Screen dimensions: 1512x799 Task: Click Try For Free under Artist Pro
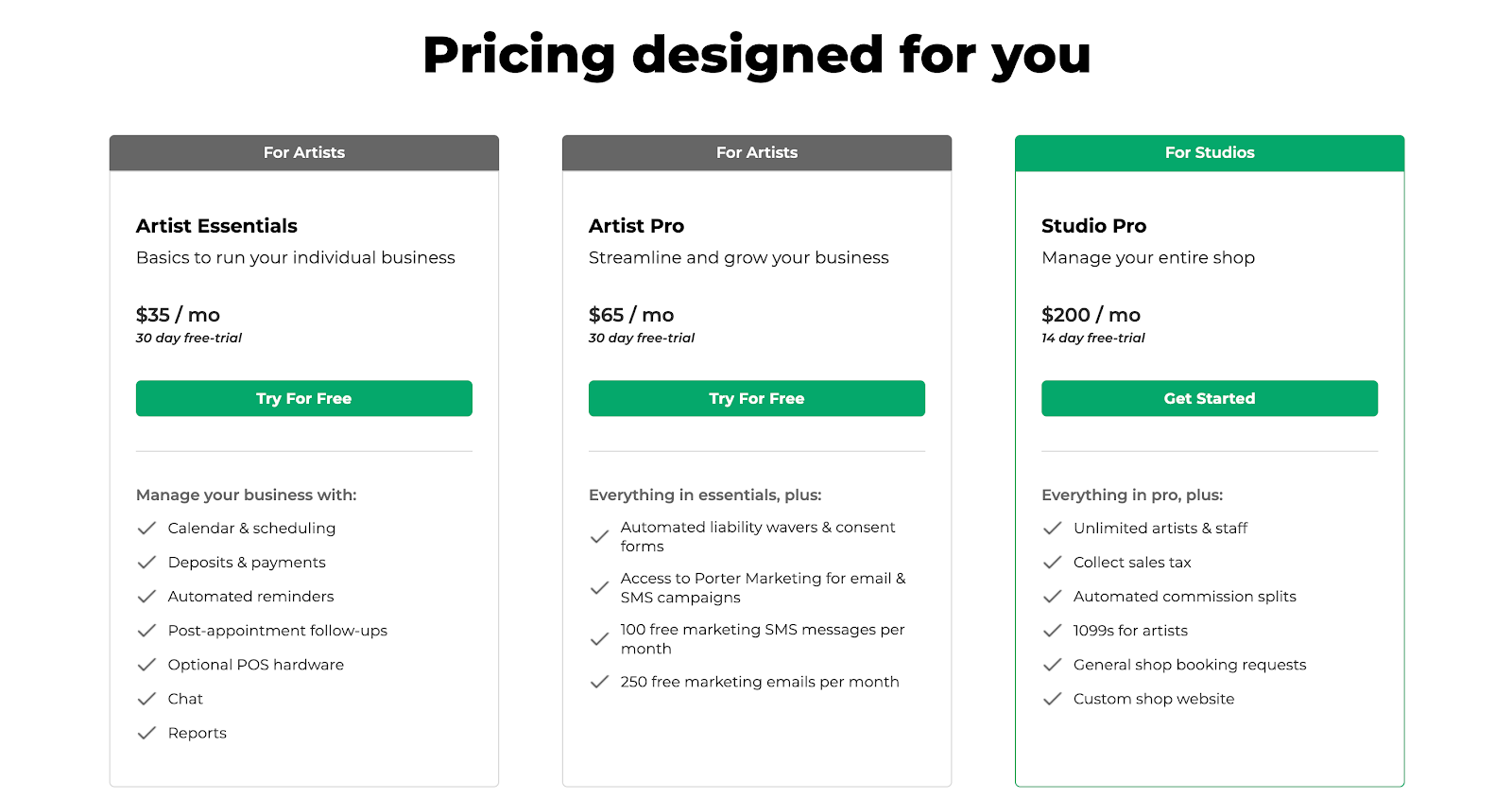(756, 398)
